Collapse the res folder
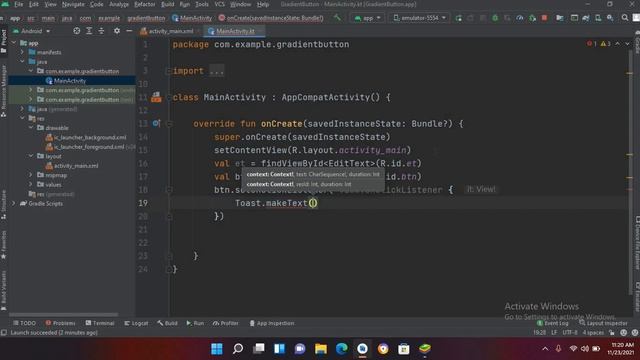Viewport: 640px width, 360px height. [22, 118]
